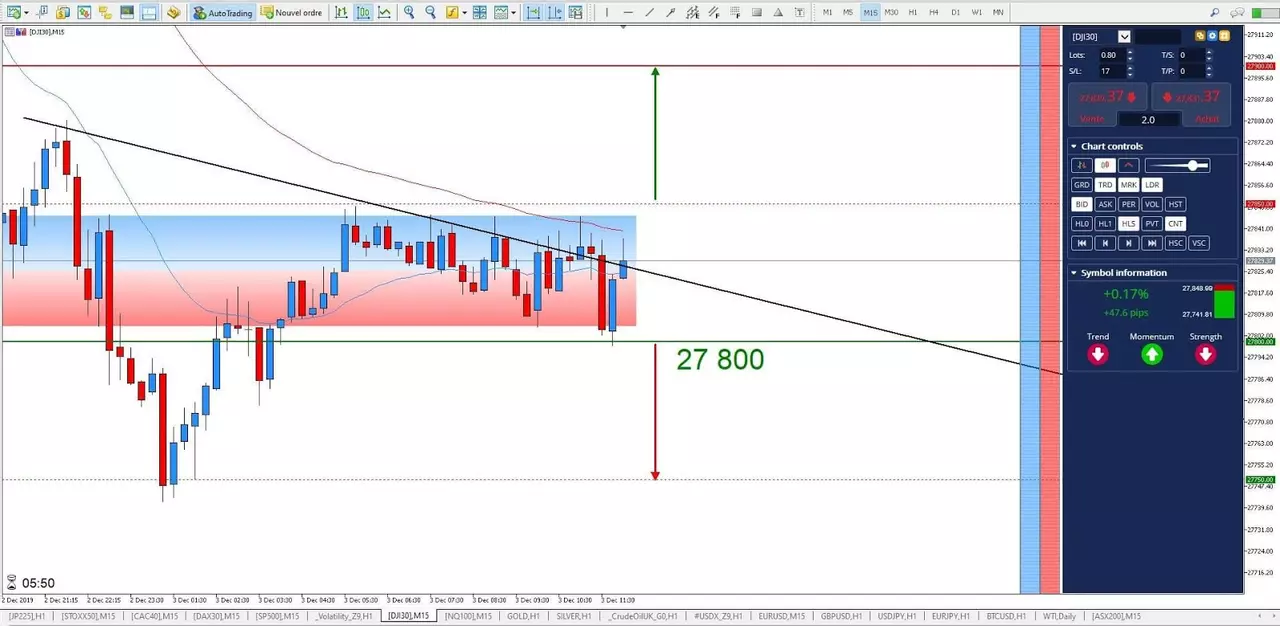Open the profiles icon in the toolbar
This screenshot has height=626, width=1280.
click(63, 13)
